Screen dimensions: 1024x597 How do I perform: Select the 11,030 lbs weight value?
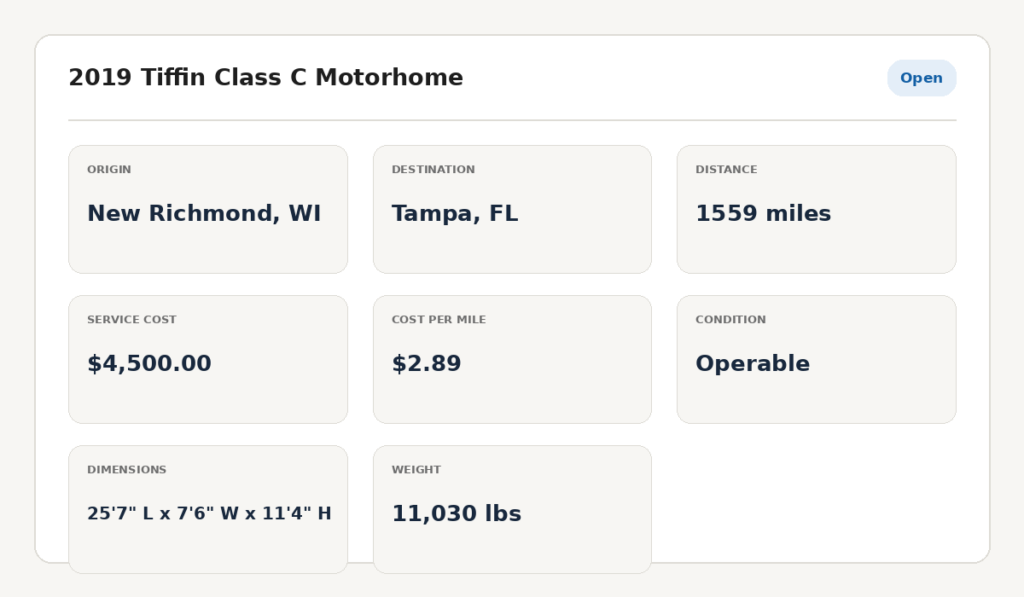tap(456, 514)
